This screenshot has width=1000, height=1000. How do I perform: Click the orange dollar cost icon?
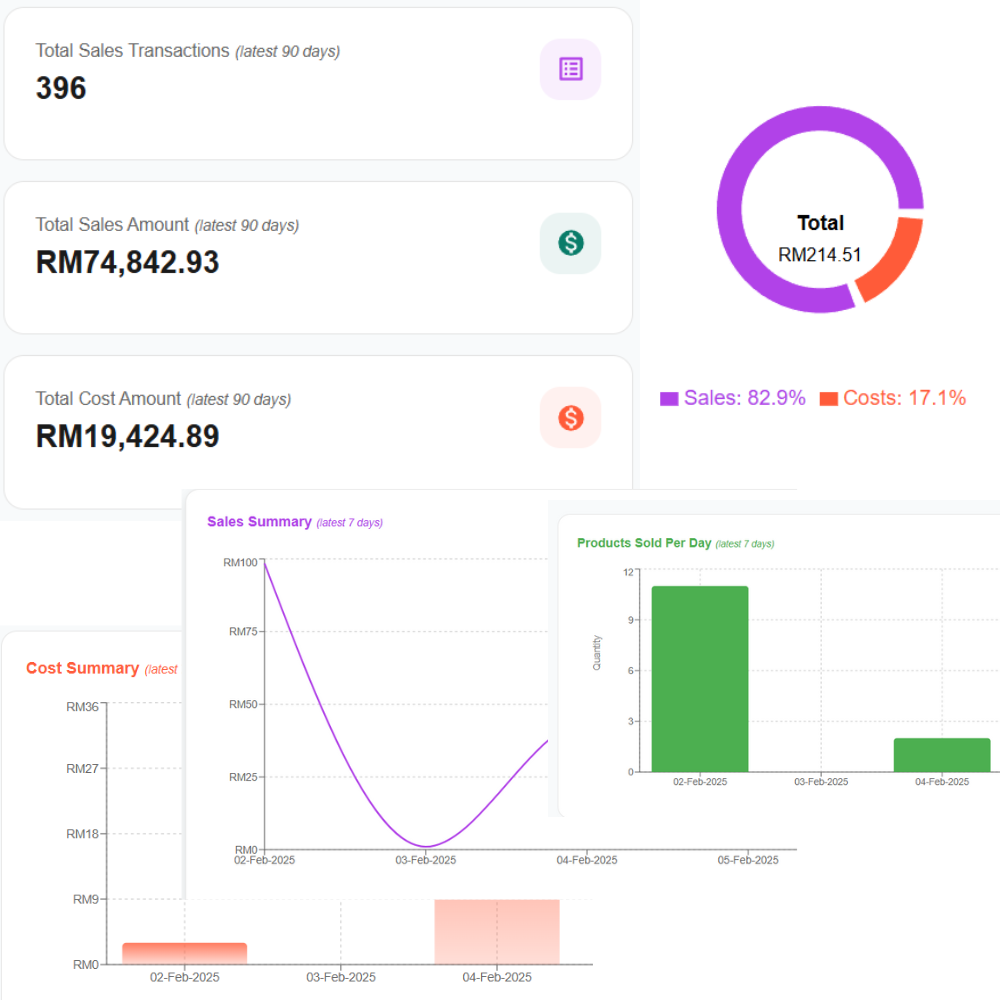(x=570, y=417)
